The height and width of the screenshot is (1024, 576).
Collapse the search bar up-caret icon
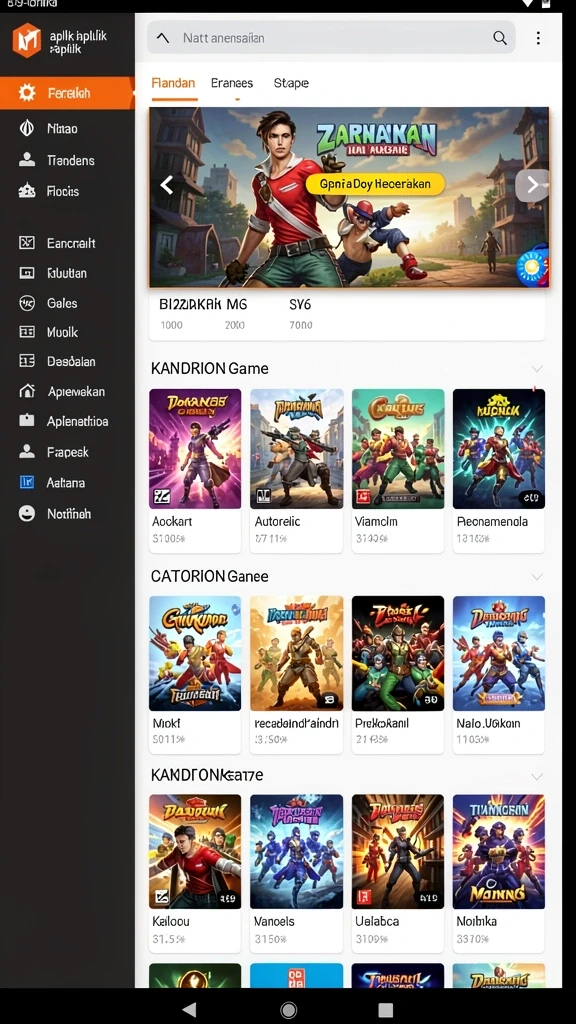[x=163, y=38]
